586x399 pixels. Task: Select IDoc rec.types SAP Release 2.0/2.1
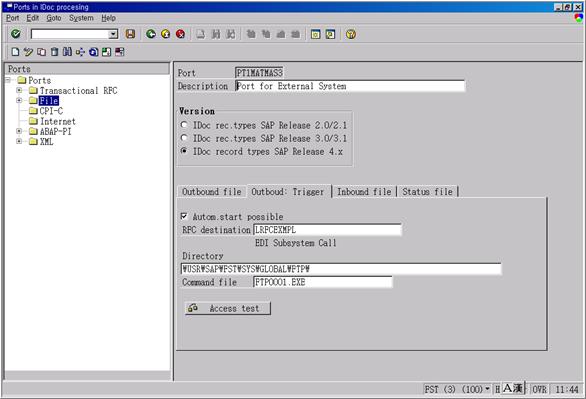(184, 125)
